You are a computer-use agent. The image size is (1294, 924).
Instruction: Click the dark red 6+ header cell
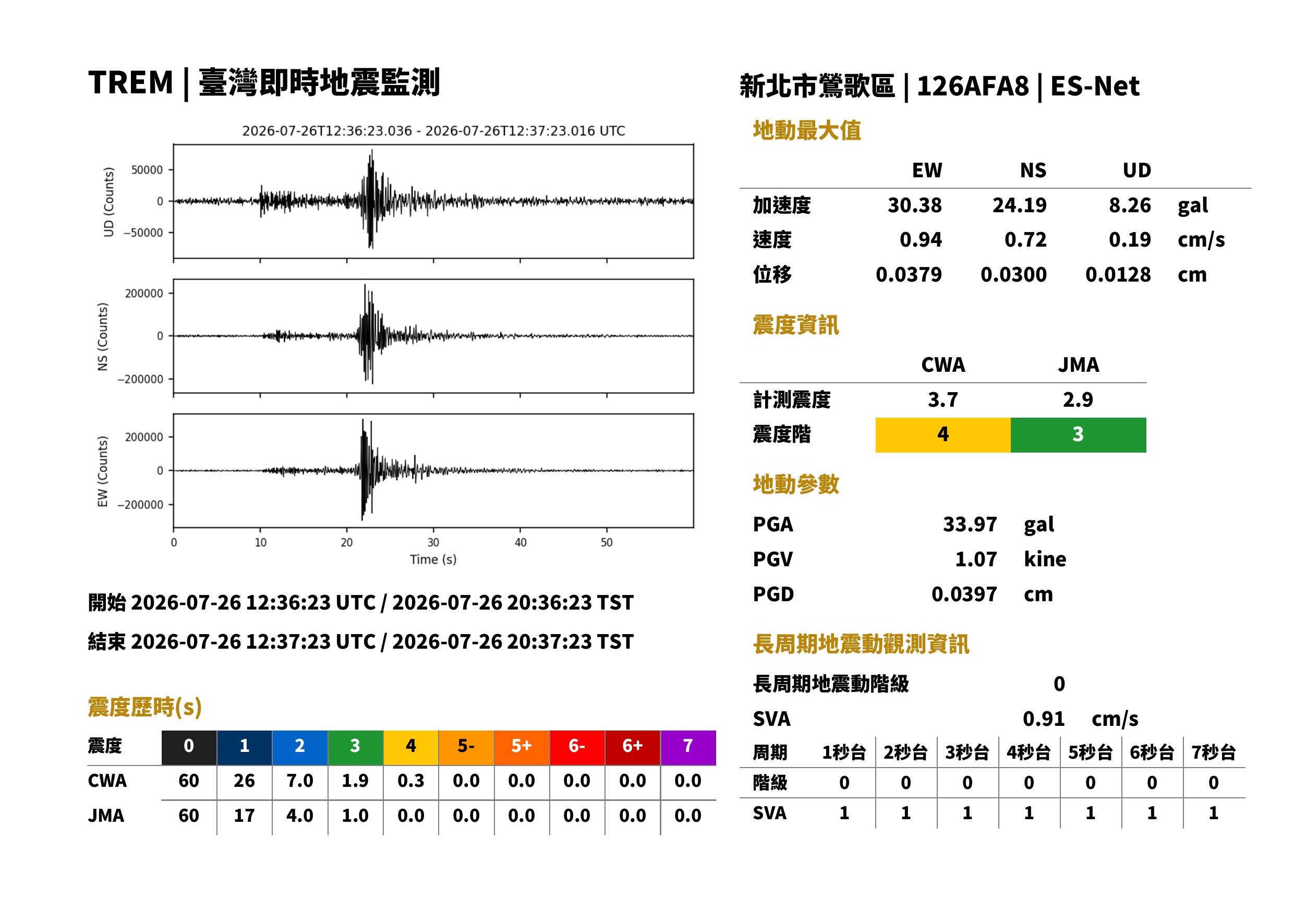(632, 747)
